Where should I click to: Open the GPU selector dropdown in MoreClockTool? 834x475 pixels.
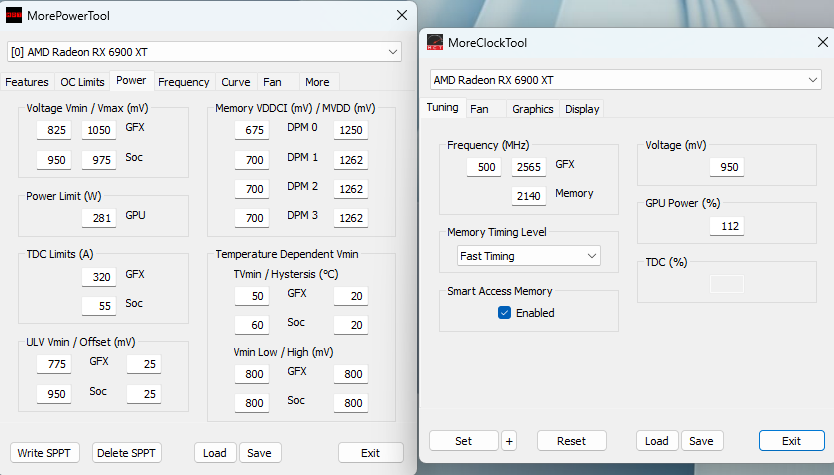tap(626, 80)
